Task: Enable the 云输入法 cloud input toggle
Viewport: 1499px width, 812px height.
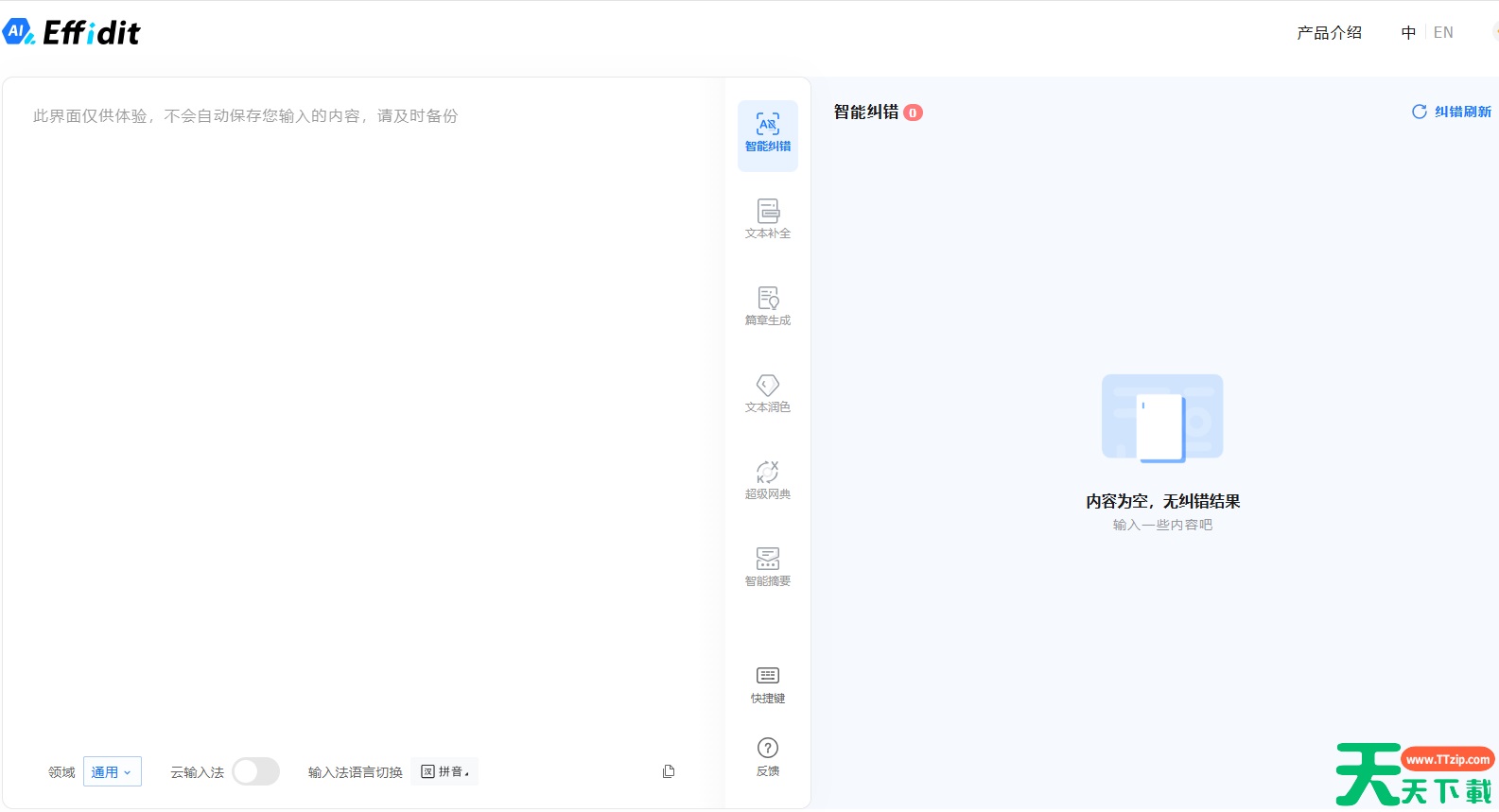Action: (255, 771)
